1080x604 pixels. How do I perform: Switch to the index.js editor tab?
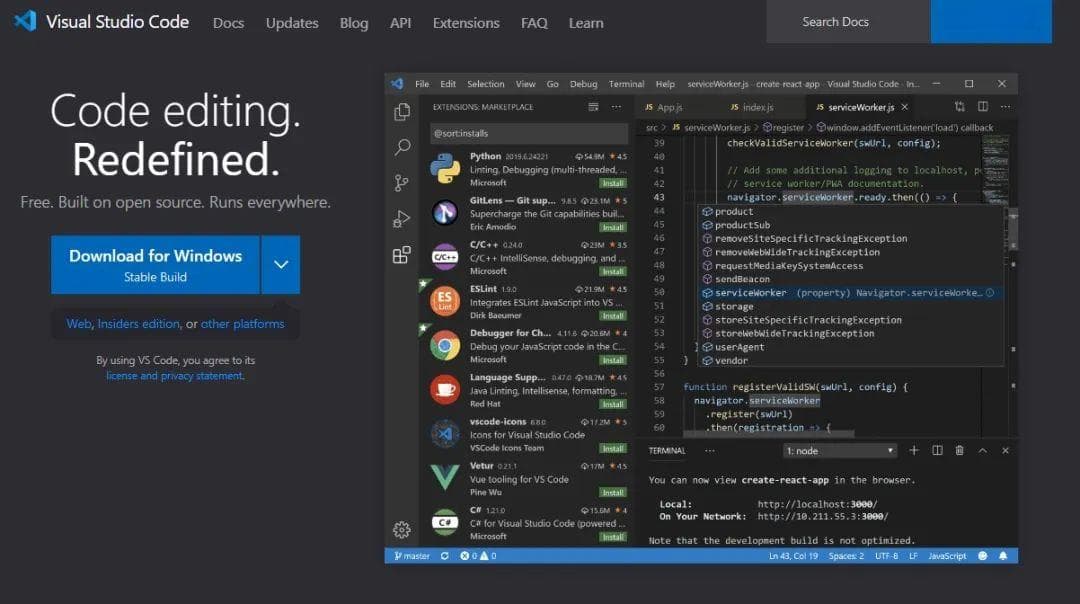pos(758,107)
